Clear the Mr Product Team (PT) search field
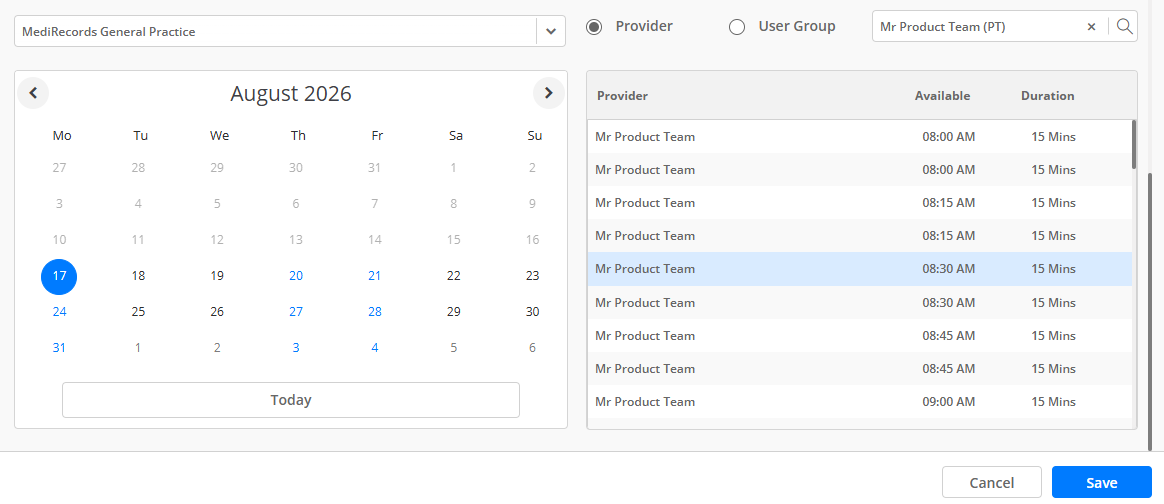Image resolution: width=1164 pixels, height=504 pixels. (1091, 27)
